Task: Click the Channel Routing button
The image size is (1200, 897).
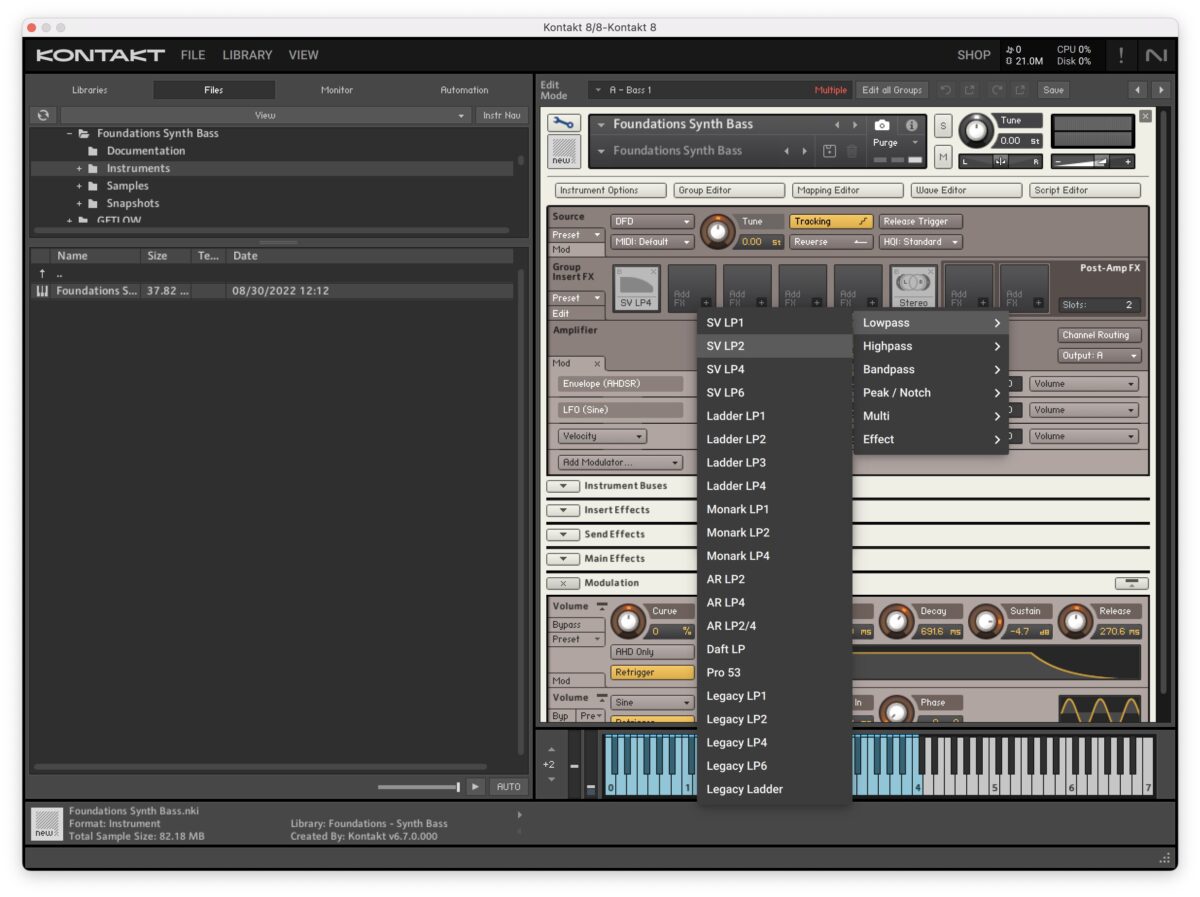Action: pyautogui.click(x=1100, y=335)
